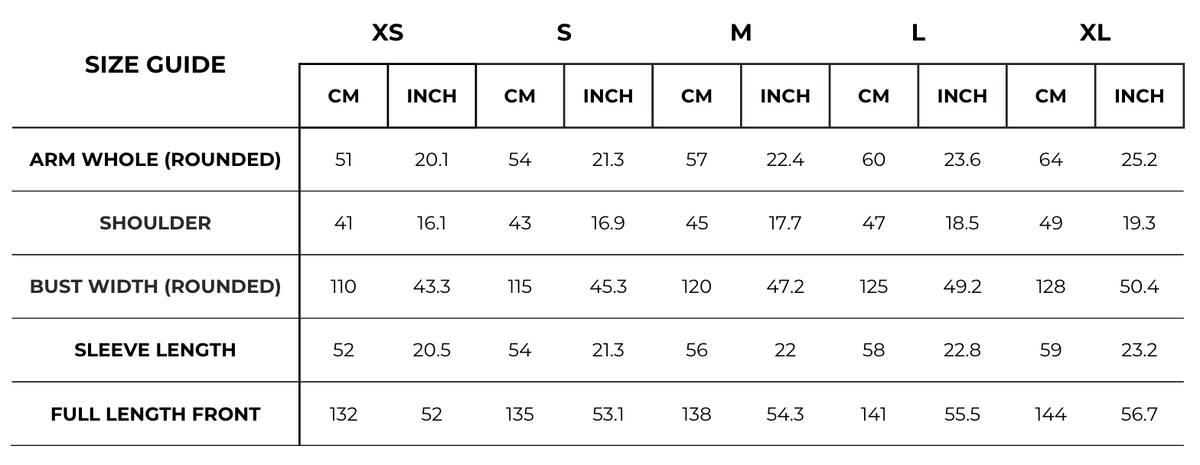Click the CM header cell under XS
1200x465 pixels.
[x=343, y=96]
